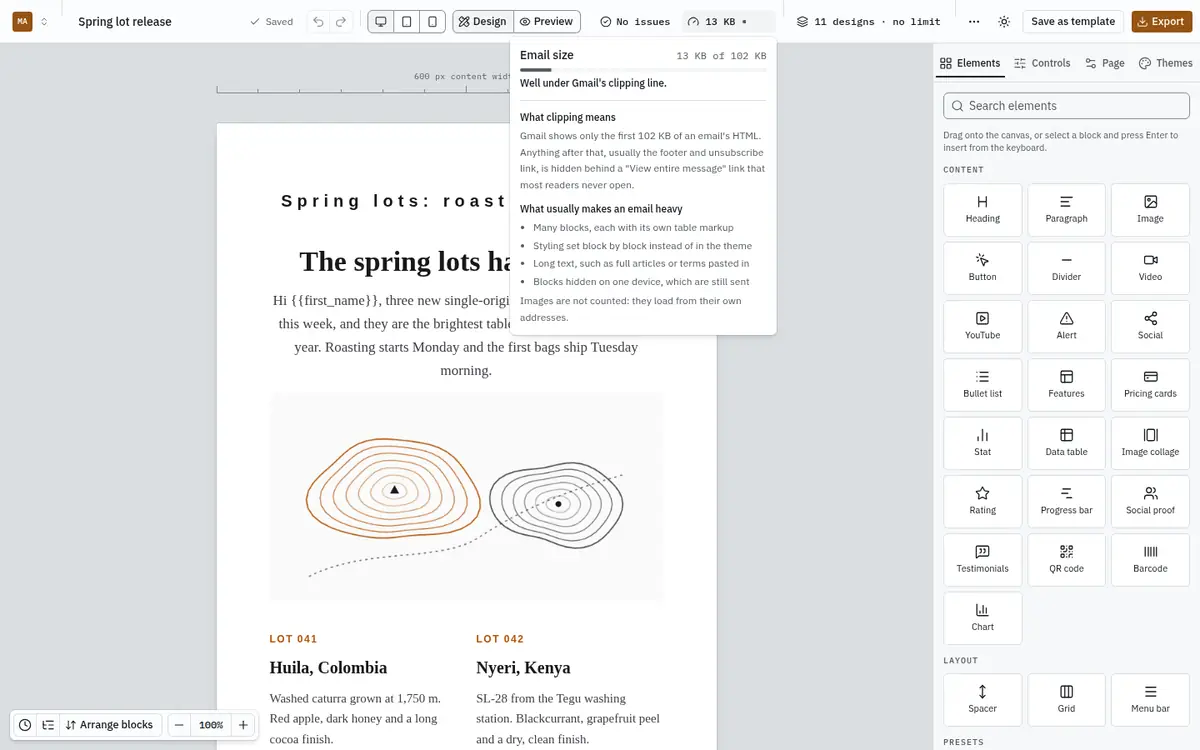Add a Testimonials element

click(983, 560)
